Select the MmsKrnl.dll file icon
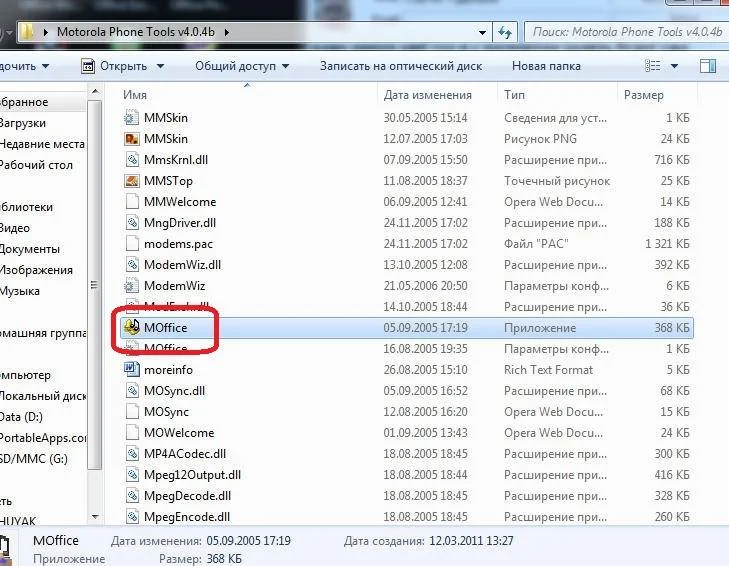The width and height of the screenshot is (729, 566). [x=132, y=160]
